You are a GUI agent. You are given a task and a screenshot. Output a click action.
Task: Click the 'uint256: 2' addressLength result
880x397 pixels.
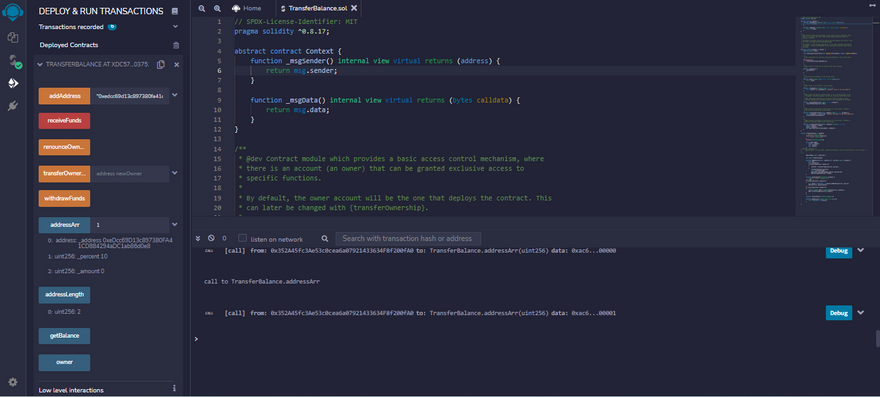click(x=65, y=311)
